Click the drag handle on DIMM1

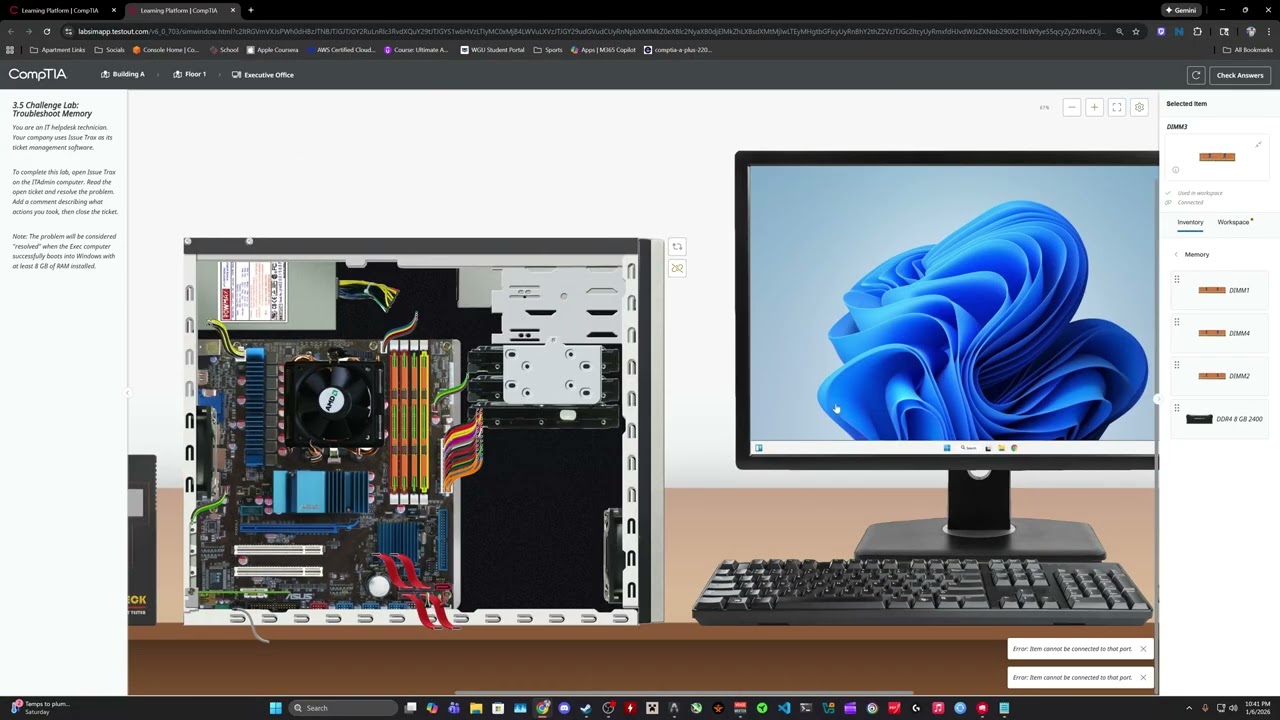[1177, 279]
